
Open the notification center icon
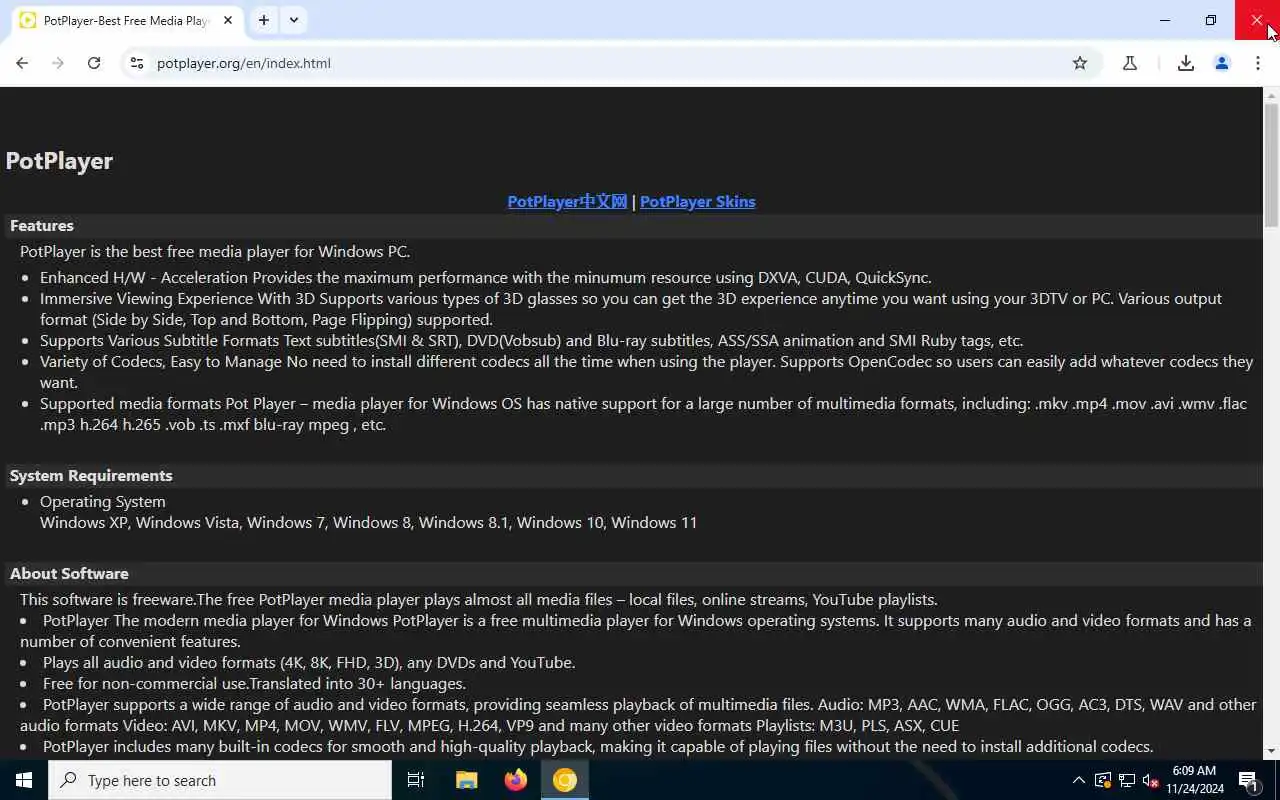click(1248, 780)
